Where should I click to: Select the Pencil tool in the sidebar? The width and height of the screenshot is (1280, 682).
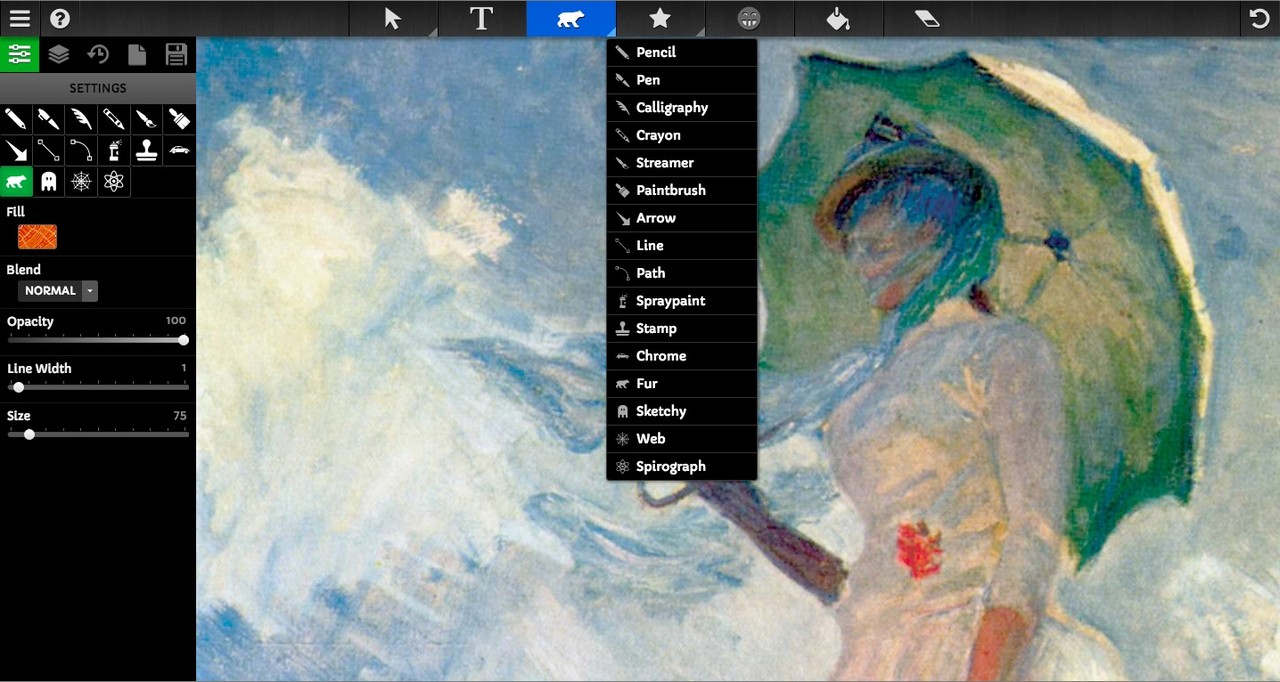tap(16, 119)
